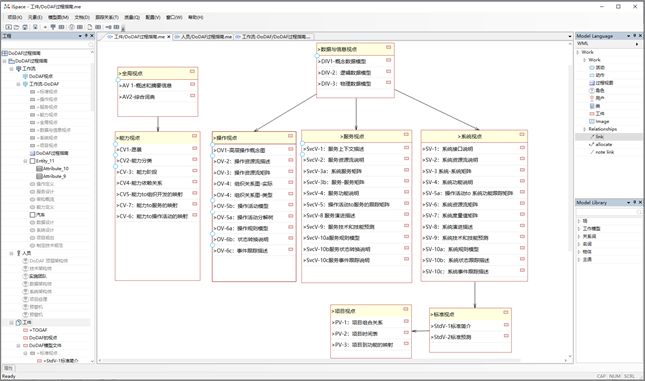Image resolution: width=645 pixels, height=381 pixels.
Task: Collapse the 工作流-DoDAF tree node
Action: (x=18, y=84)
